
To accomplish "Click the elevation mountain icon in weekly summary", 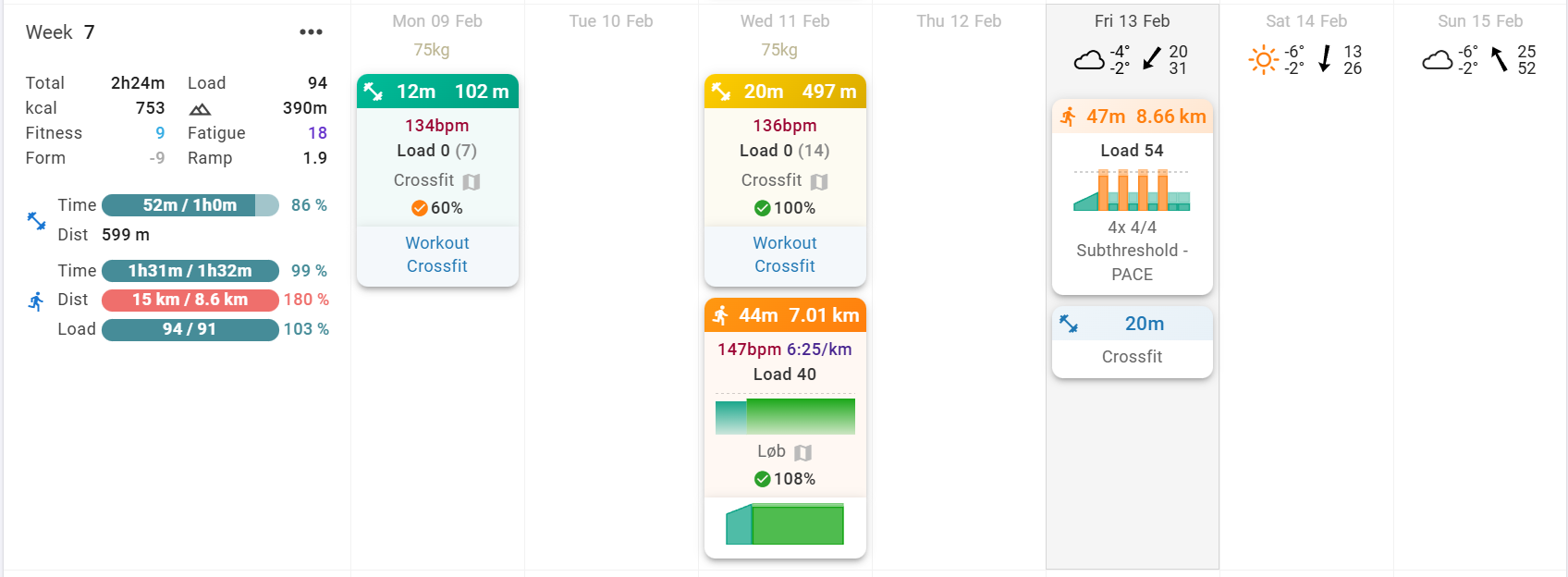I will point(200,109).
